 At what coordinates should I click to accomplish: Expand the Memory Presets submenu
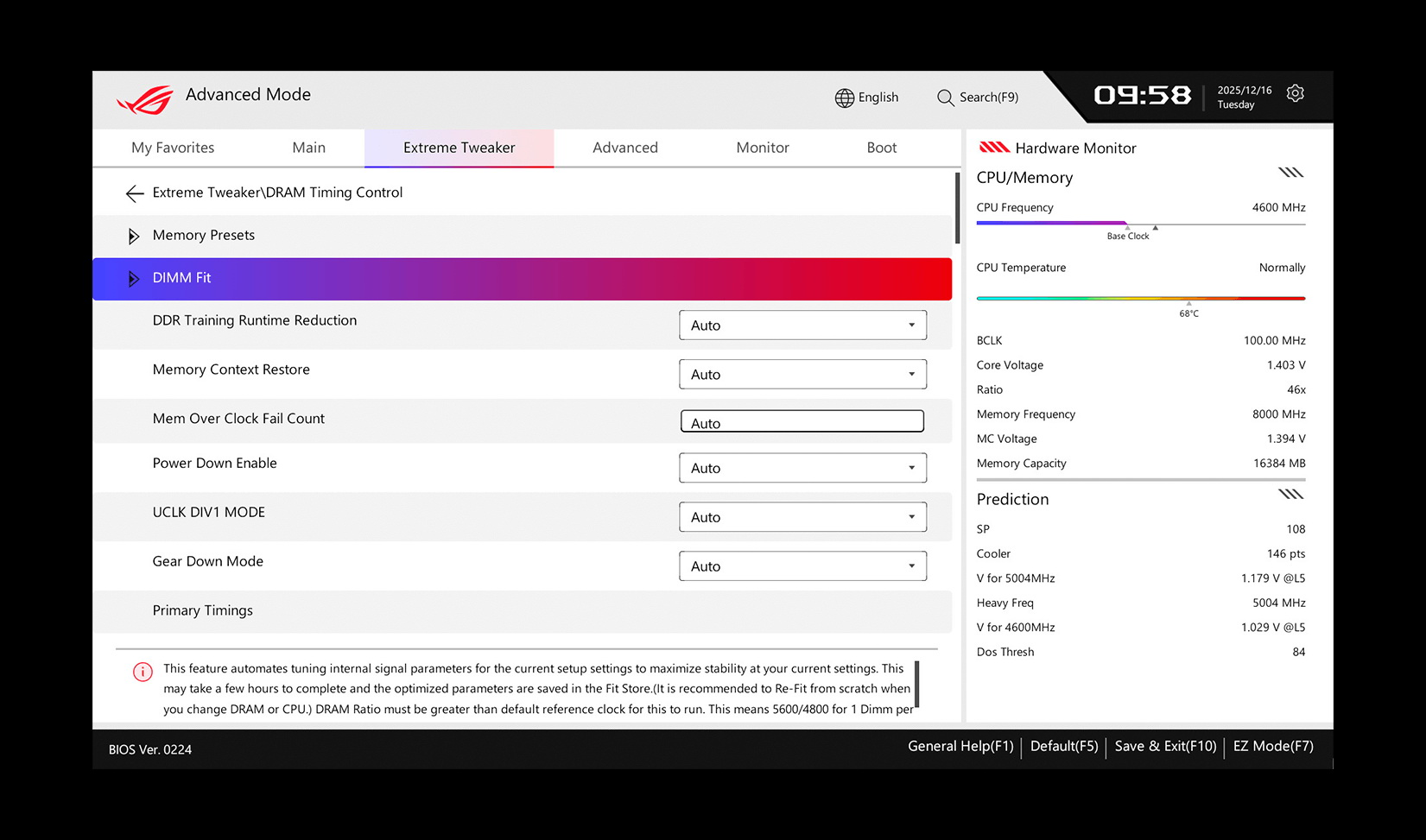tap(134, 236)
